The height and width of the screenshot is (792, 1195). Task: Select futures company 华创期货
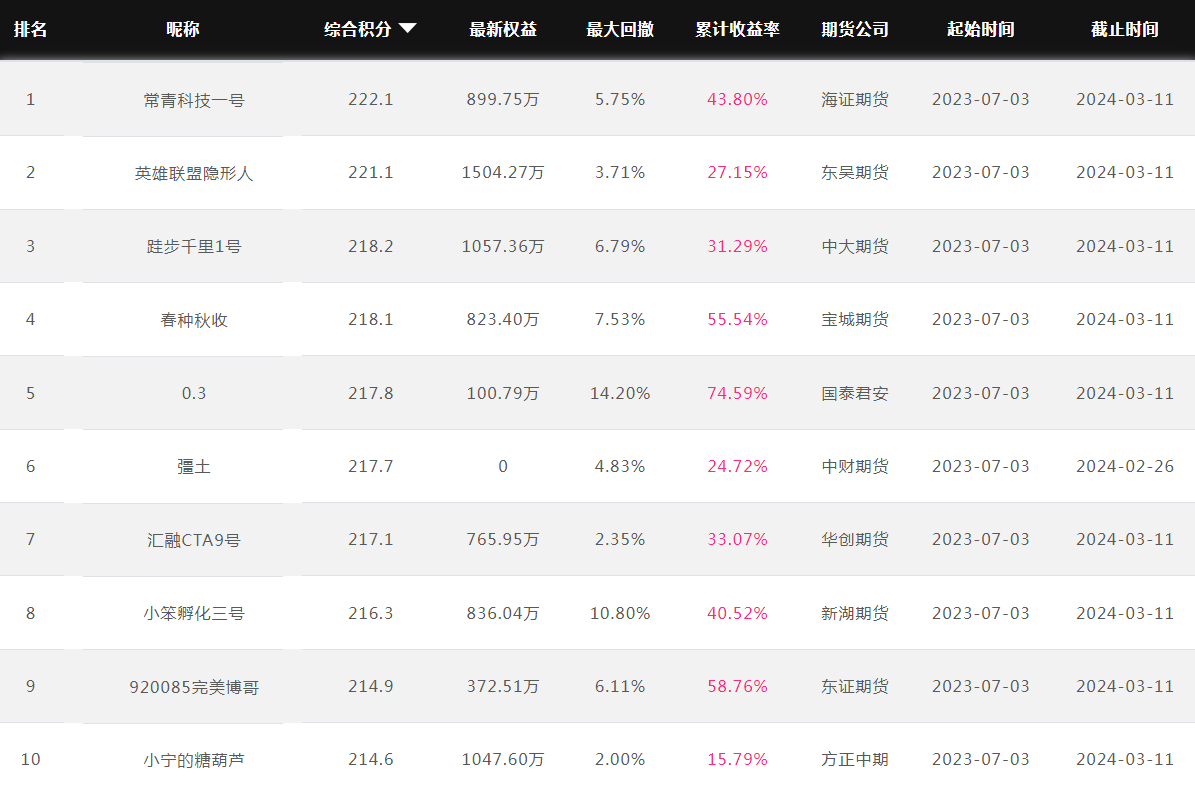tap(855, 540)
